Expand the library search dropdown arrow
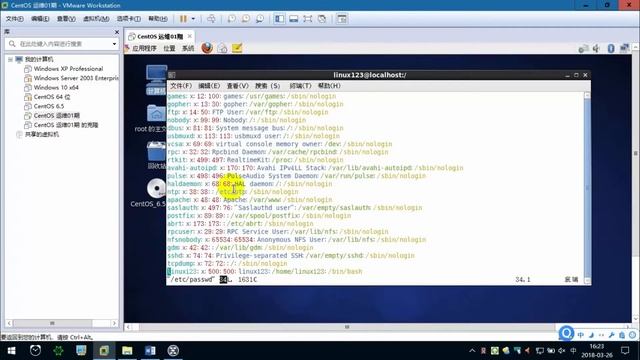 [114, 44]
